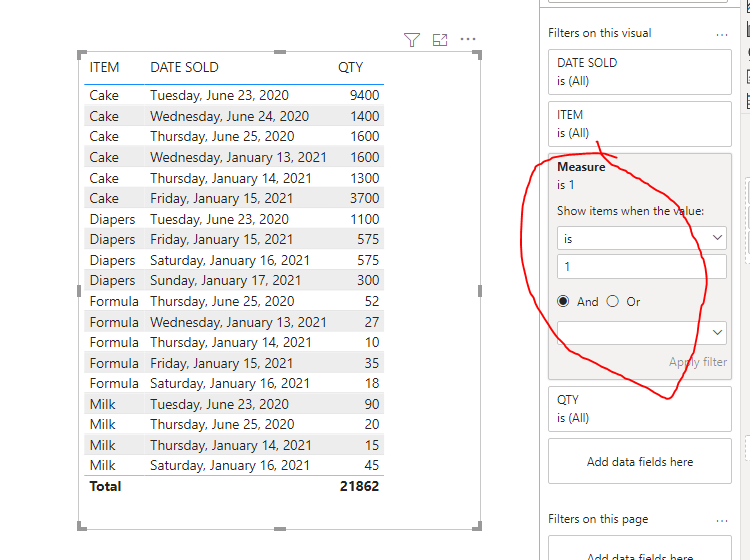
Task: Click the Milk 'Thursday, January 14, 2021' cell
Action: [x=231, y=446]
